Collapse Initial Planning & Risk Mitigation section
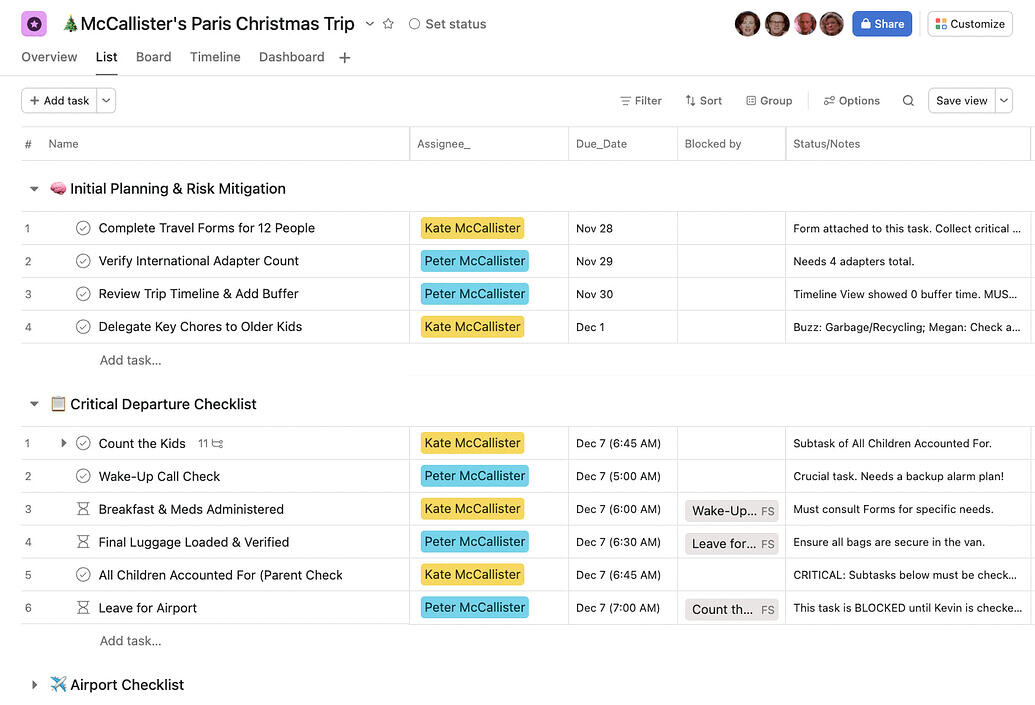Viewport: 1035px width, 705px height. click(34, 189)
